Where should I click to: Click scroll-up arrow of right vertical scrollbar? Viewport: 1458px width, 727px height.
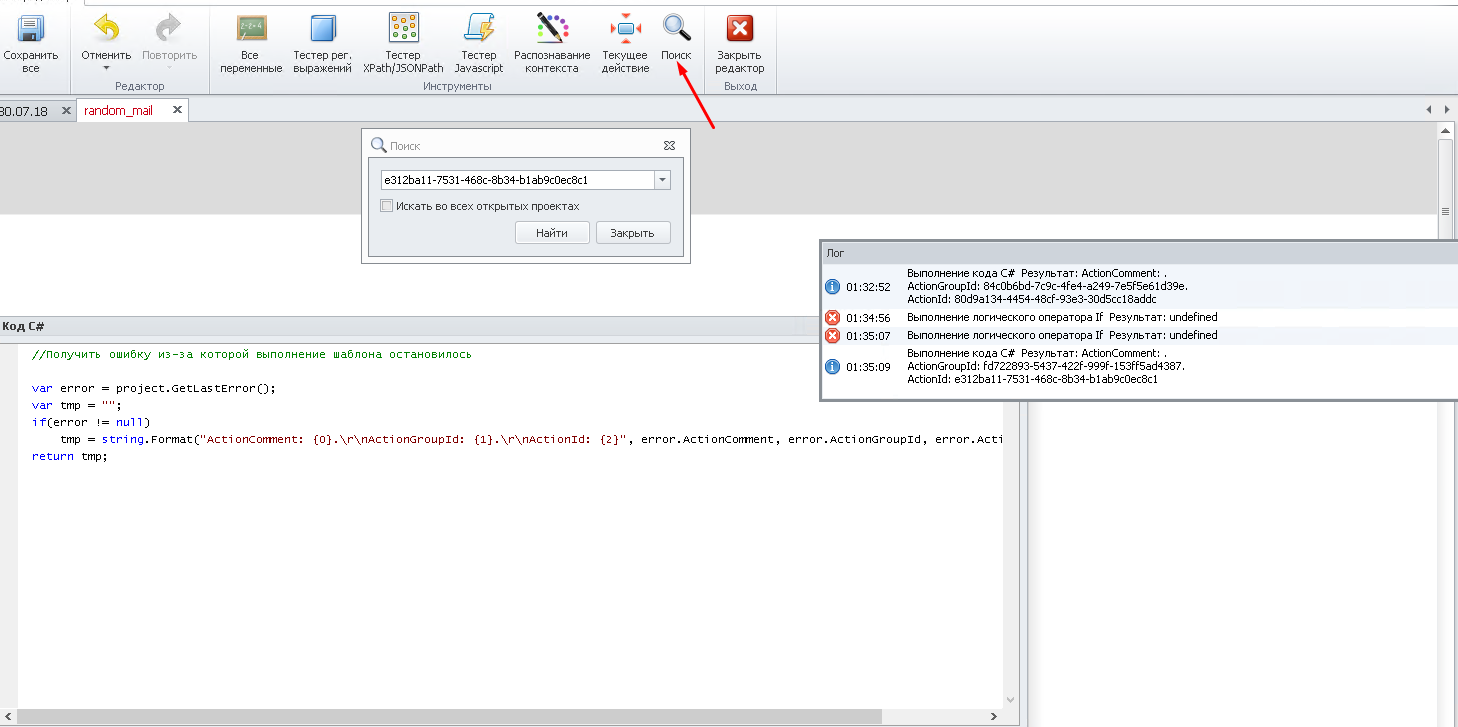tap(1445, 130)
